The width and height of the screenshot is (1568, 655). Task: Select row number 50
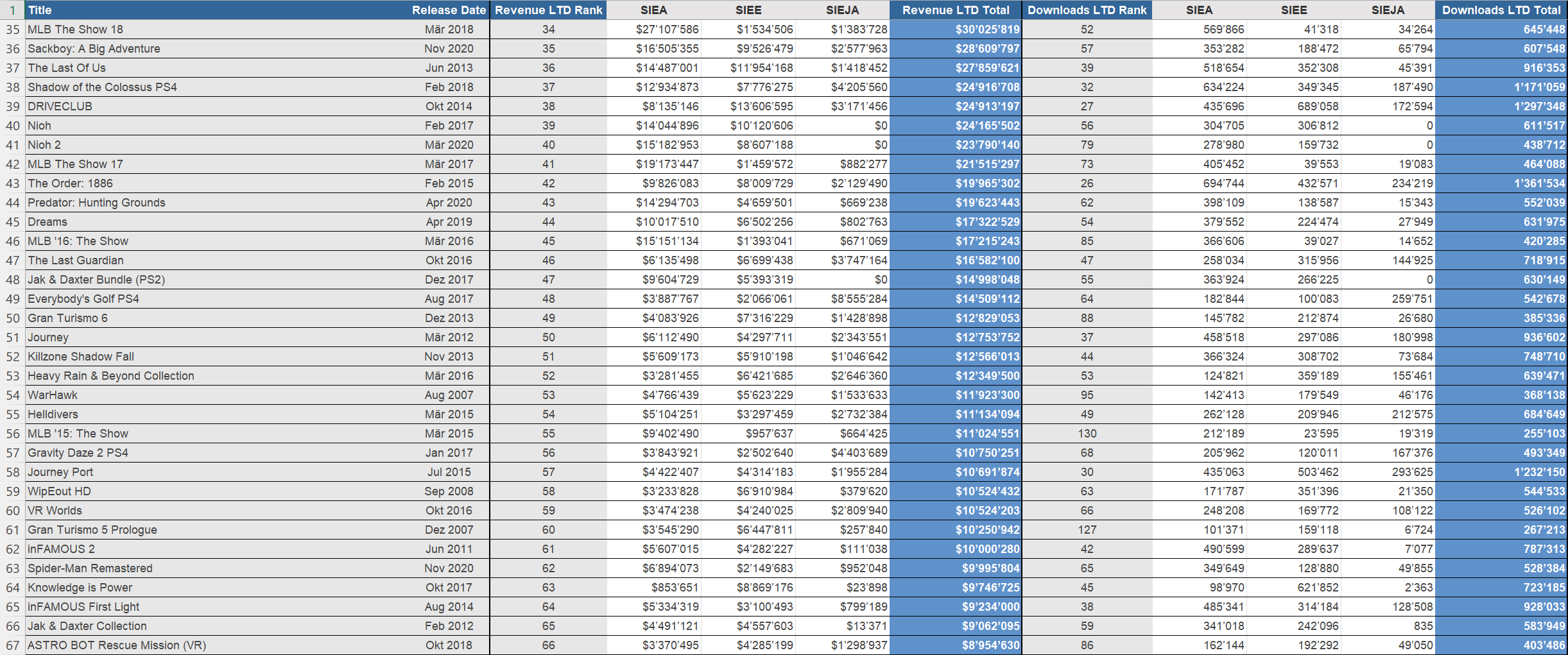click(12, 318)
